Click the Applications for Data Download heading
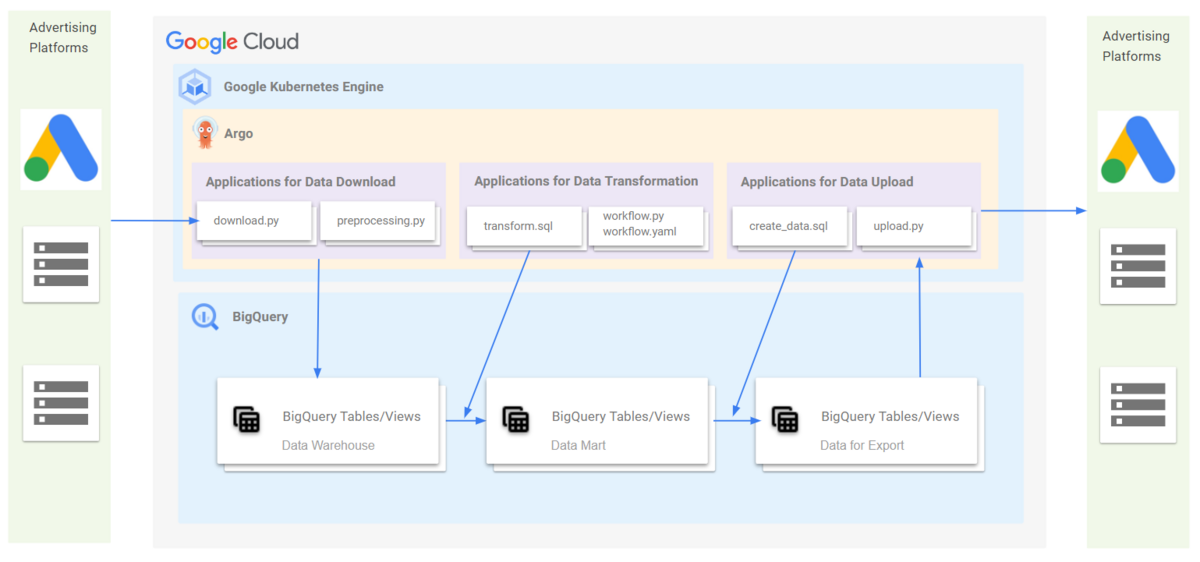1200x562 pixels. [300, 182]
